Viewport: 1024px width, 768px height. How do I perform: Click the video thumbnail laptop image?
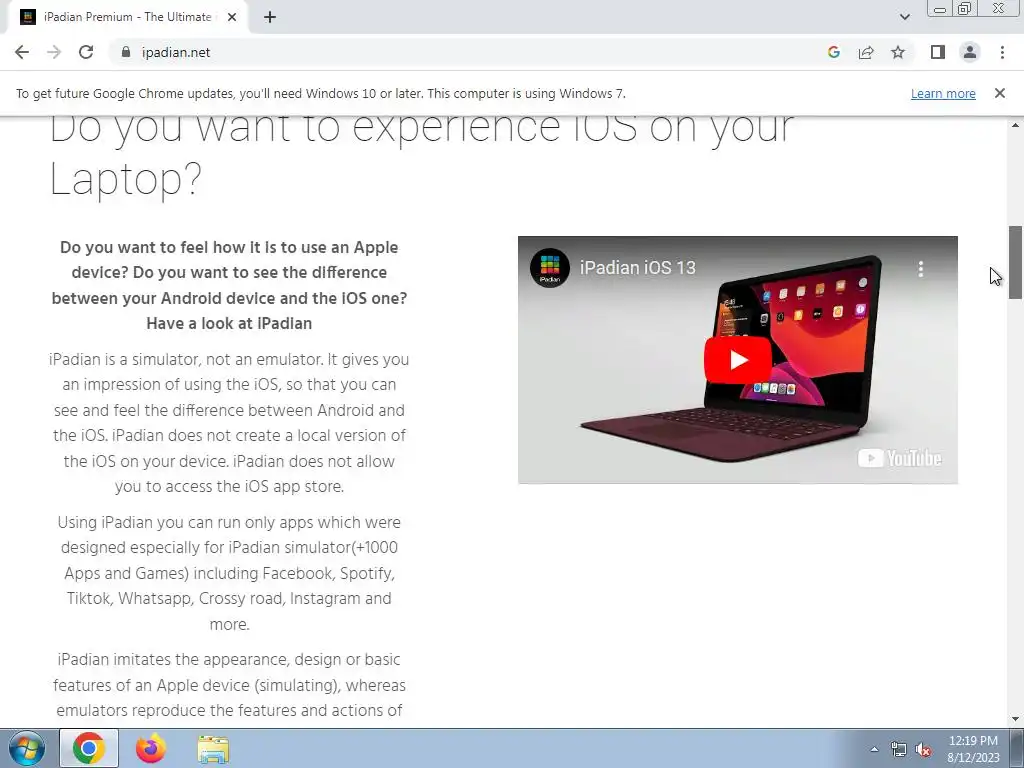click(x=738, y=360)
